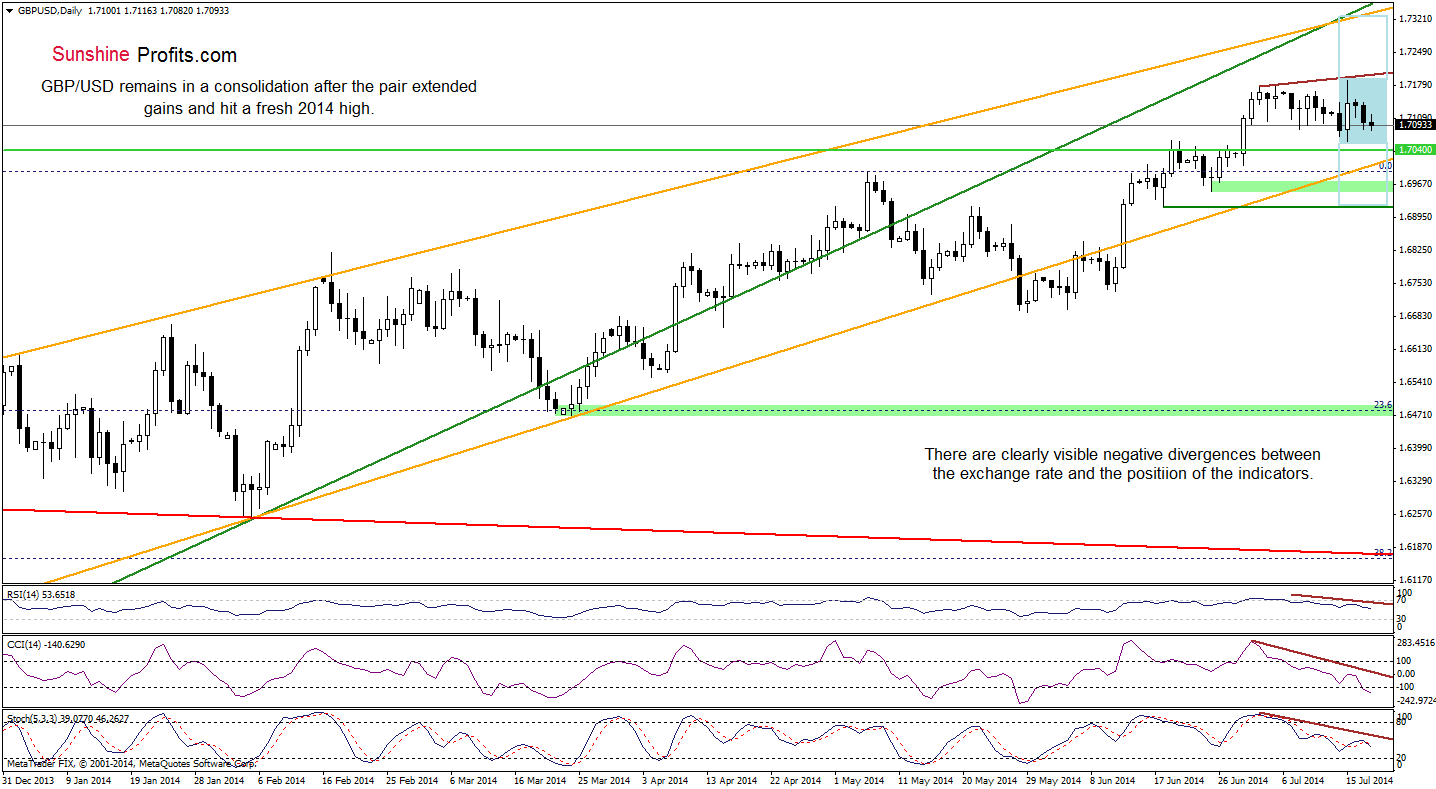1436x789 pixels.
Task: Click the green 1.70400 level tag
Action: click(x=1416, y=150)
